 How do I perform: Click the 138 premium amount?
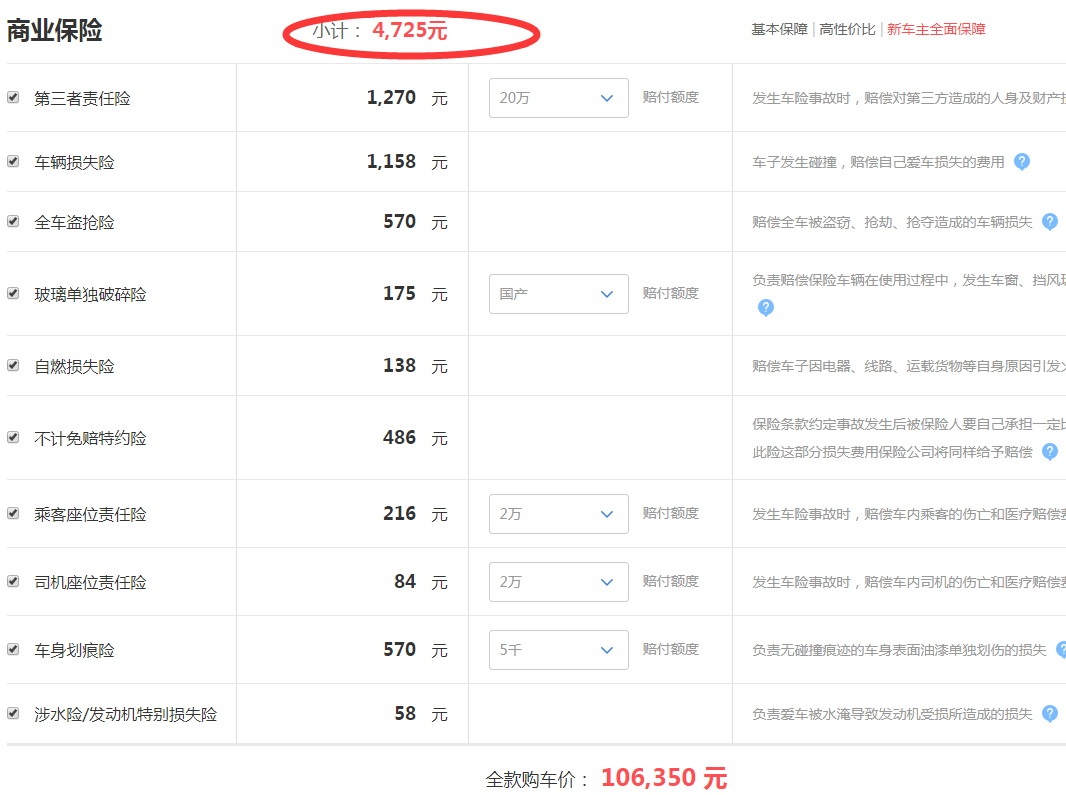pos(399,366)
